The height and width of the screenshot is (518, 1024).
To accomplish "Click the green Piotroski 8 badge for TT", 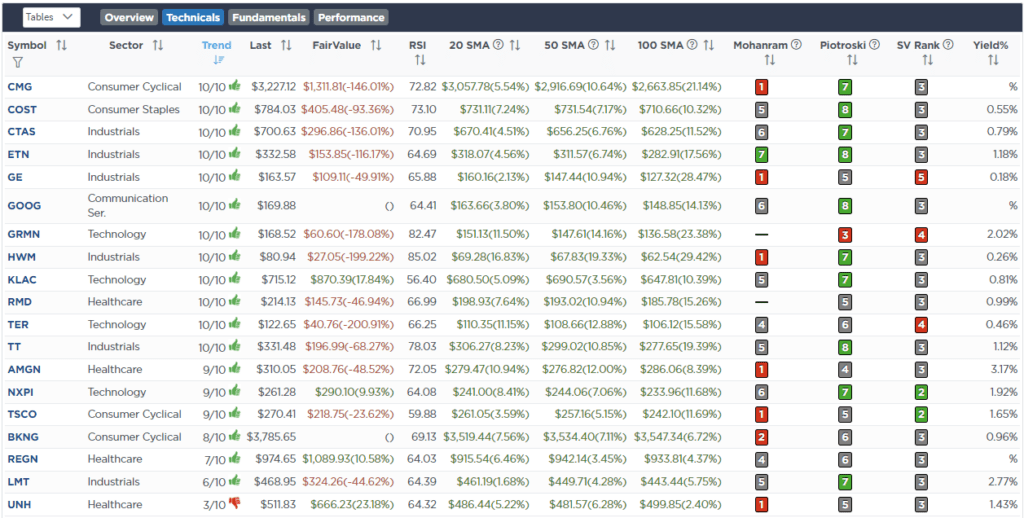I will click(845, 347).
